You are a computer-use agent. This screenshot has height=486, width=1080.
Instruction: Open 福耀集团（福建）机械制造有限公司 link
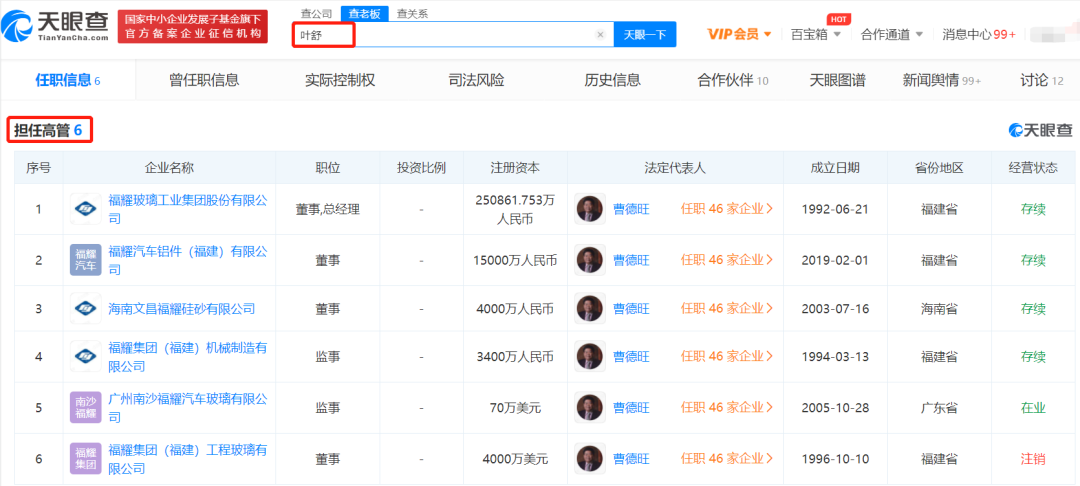(188, 357)
